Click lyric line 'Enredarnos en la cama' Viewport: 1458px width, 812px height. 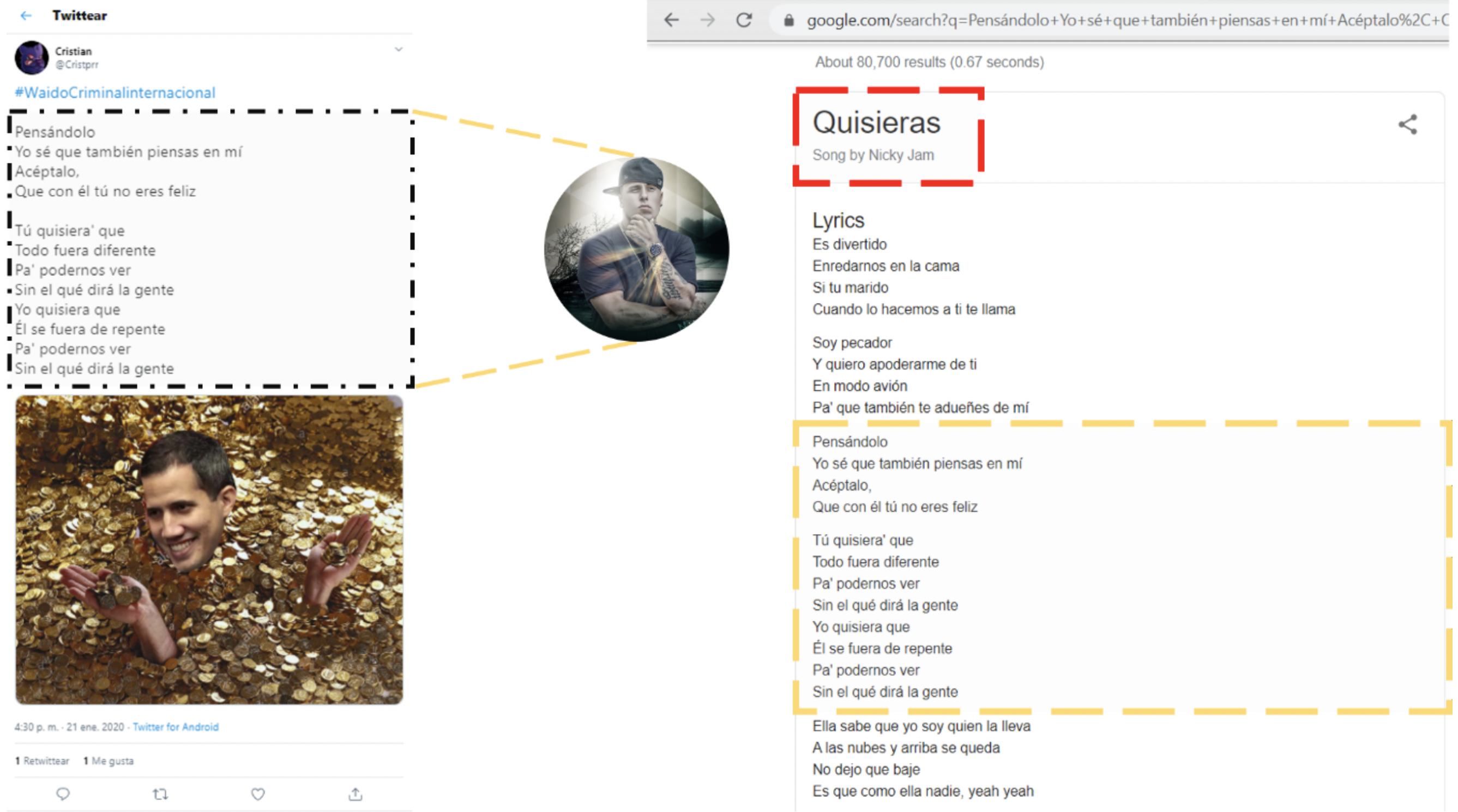[886, 266]
